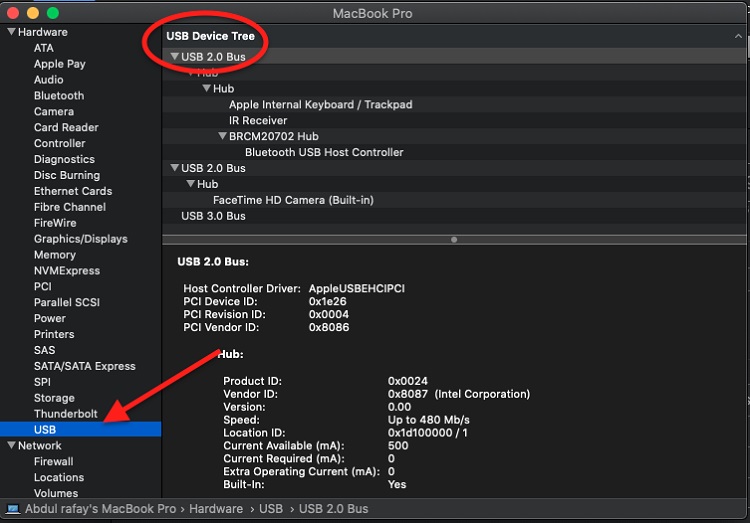Select Bluetooth USB Host Controller row
750x523 pixels.
tap(454, 152)
